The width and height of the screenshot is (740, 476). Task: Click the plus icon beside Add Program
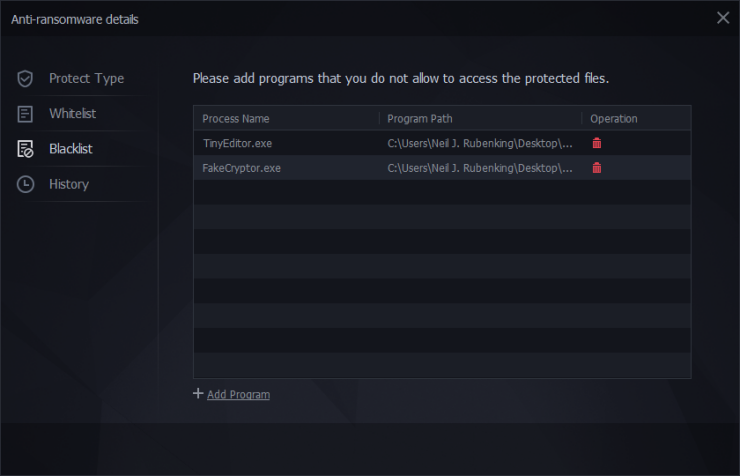pos(198,394)
